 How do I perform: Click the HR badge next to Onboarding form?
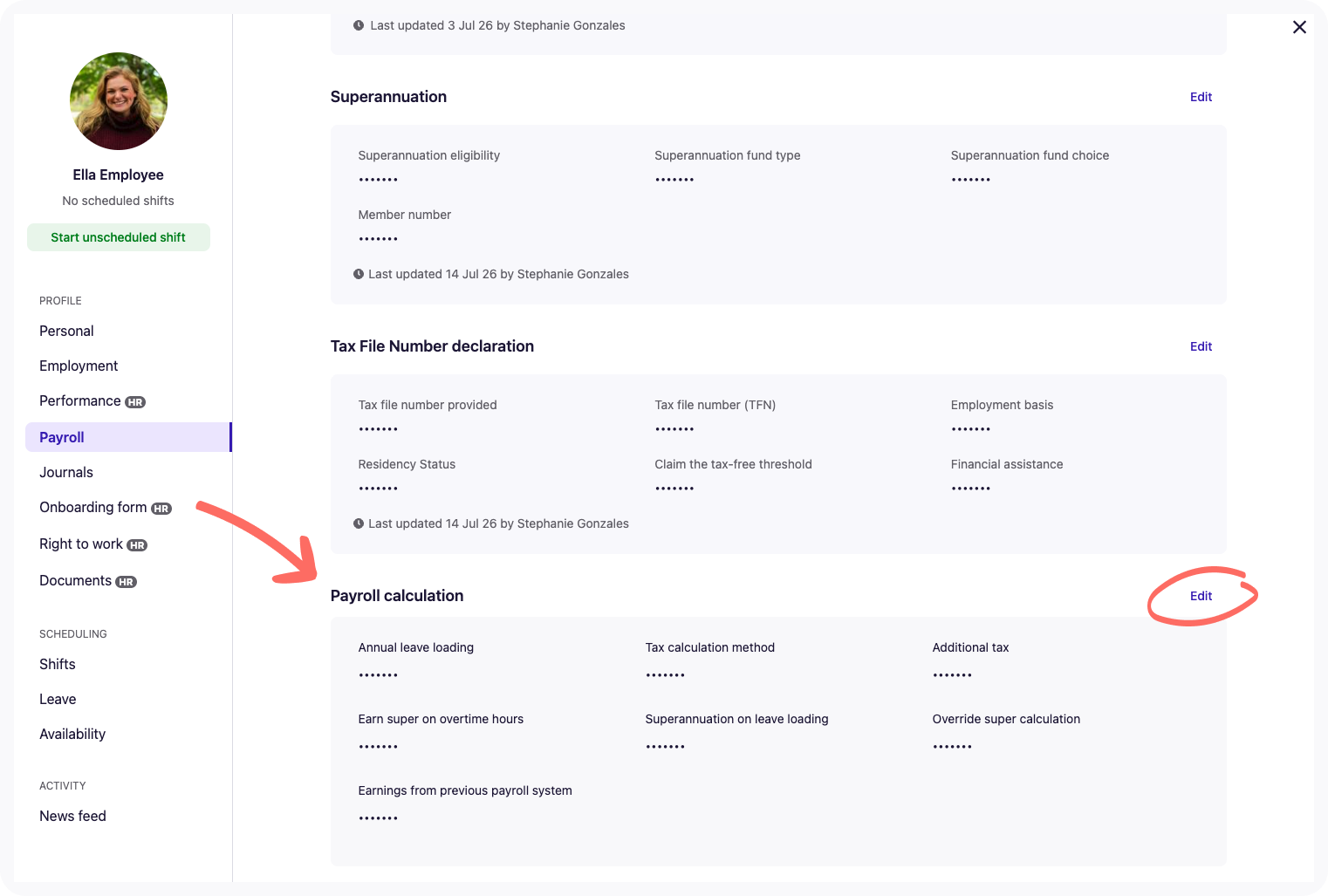161,509
